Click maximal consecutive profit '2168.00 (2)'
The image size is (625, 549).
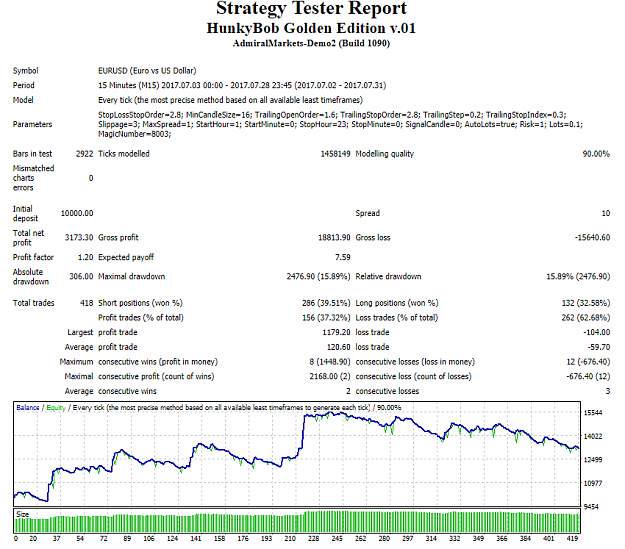tap(330, 376)
